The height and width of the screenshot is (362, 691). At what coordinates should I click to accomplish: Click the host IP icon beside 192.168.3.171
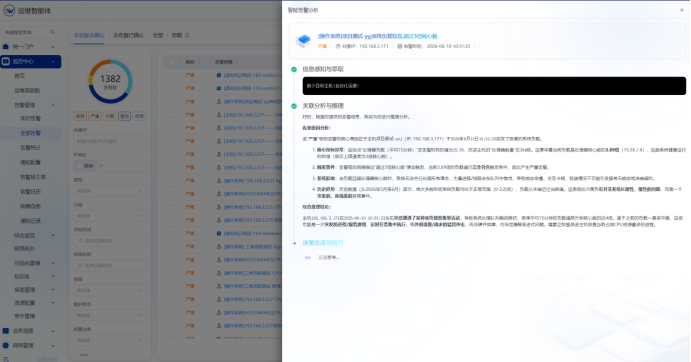338,46
